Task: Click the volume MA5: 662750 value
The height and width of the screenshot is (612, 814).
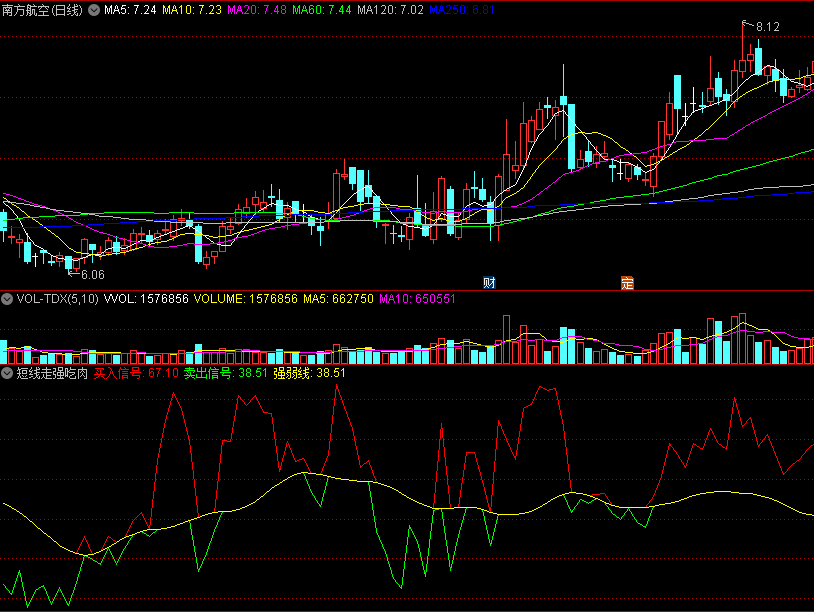Action: (338, 299)
